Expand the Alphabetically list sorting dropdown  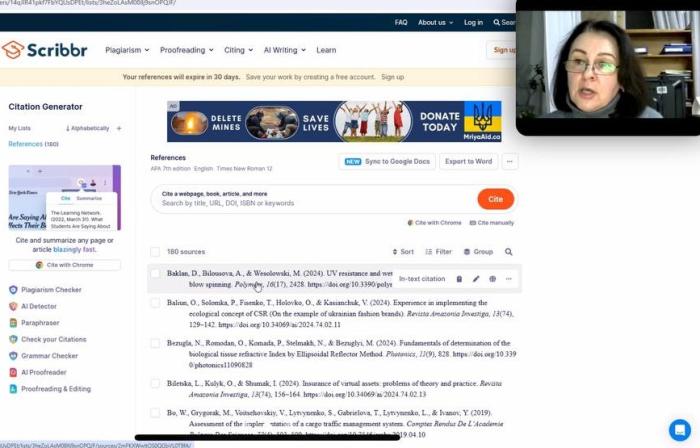[x=87, y=128]
